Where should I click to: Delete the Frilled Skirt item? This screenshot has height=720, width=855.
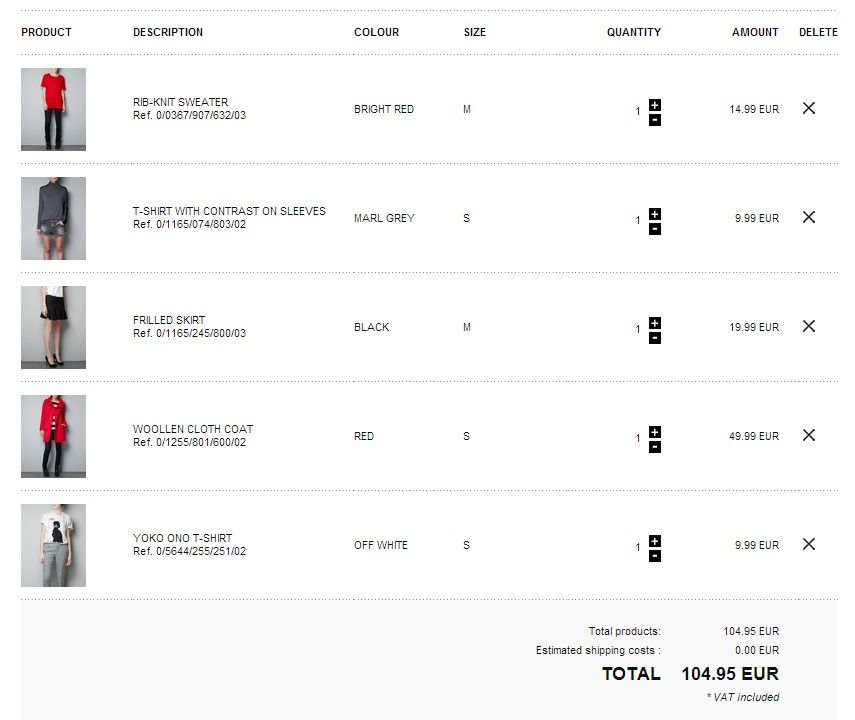809,326
